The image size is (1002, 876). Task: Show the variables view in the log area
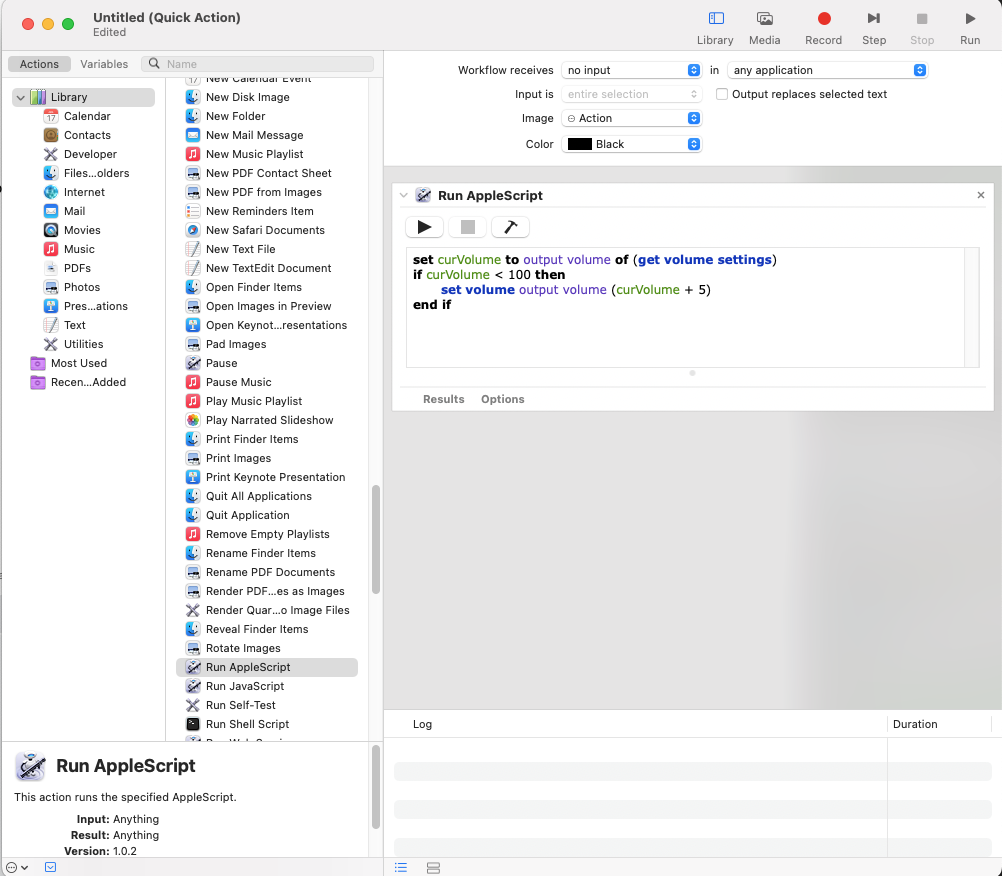coord(433,868)
